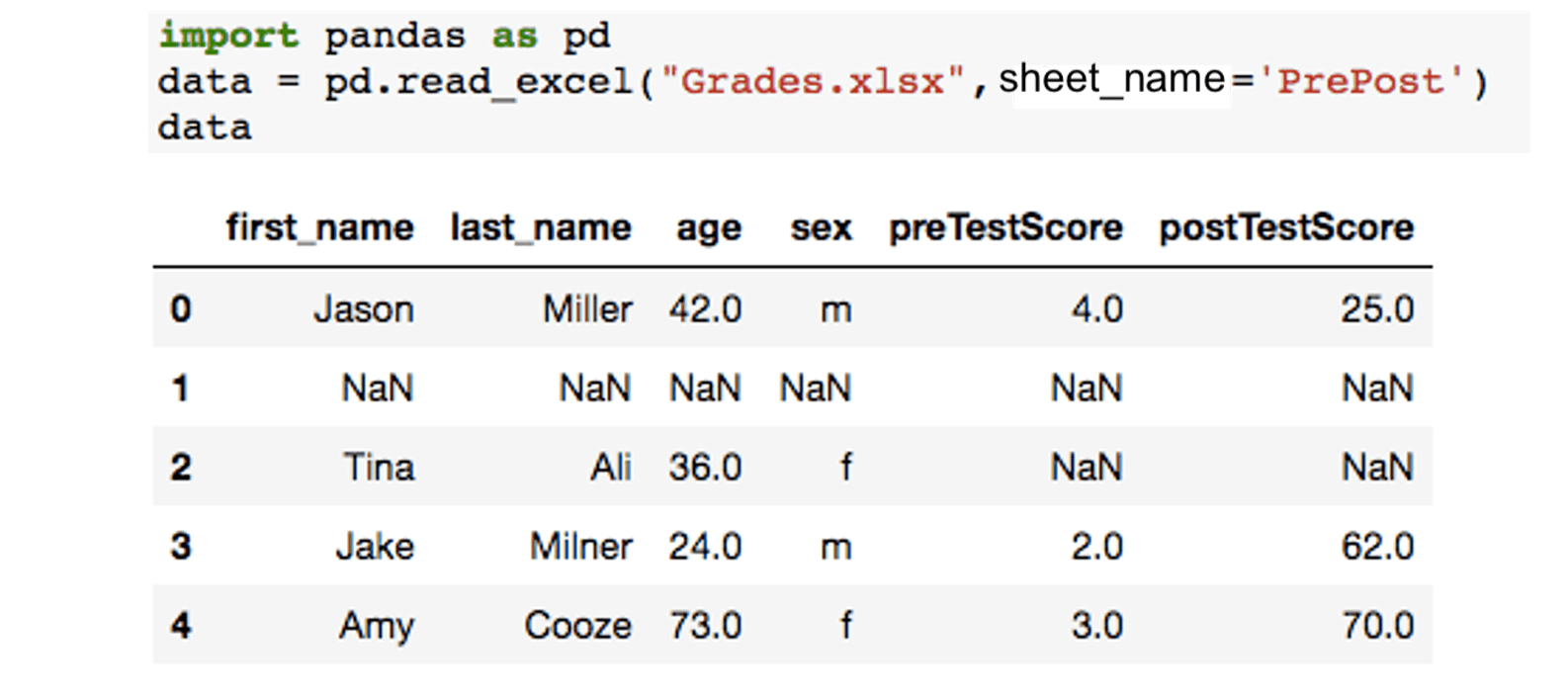This screenshot has height=696, width=1568.
Task: Click the row index label 3
Action: coord(181,546)
